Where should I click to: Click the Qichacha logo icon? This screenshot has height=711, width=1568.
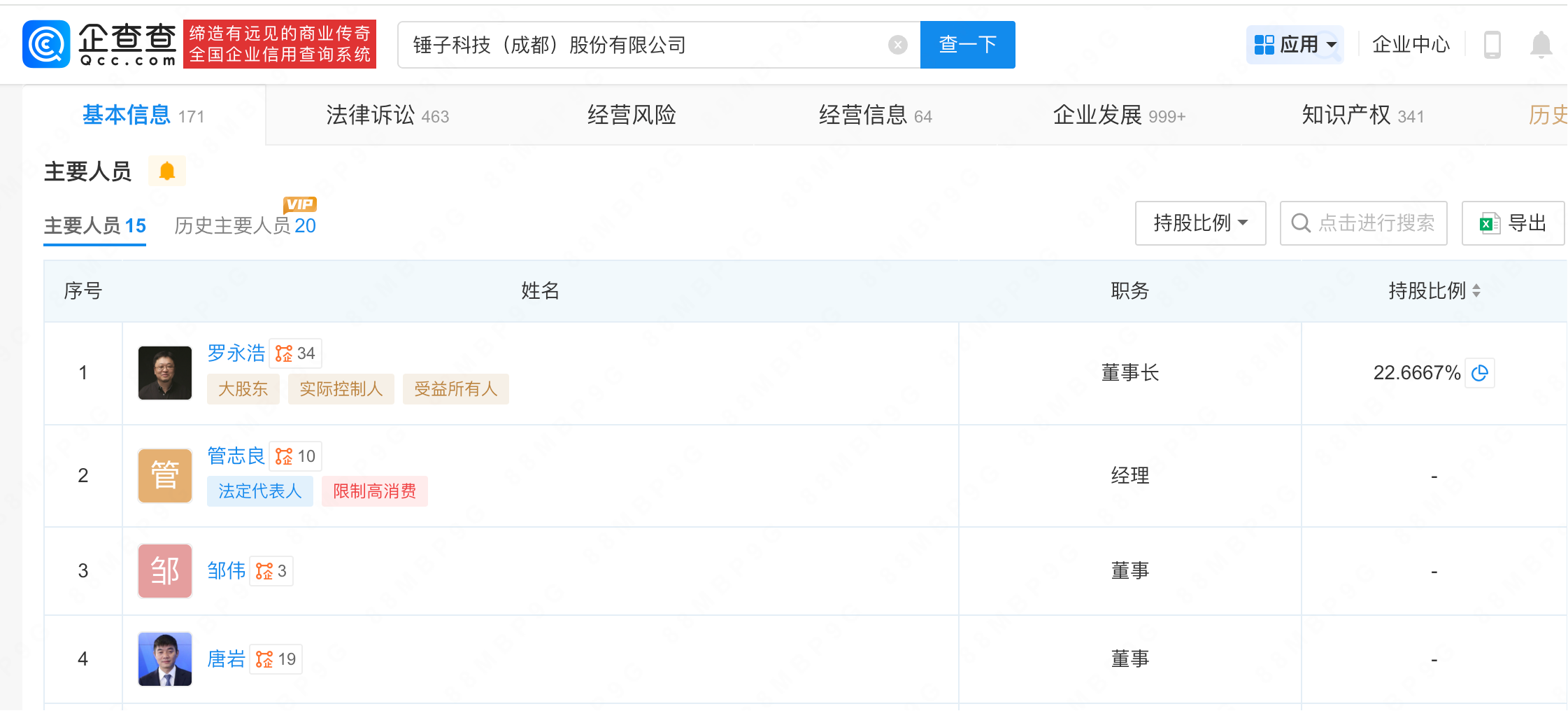pyautogui.click(x=46, y=44)
